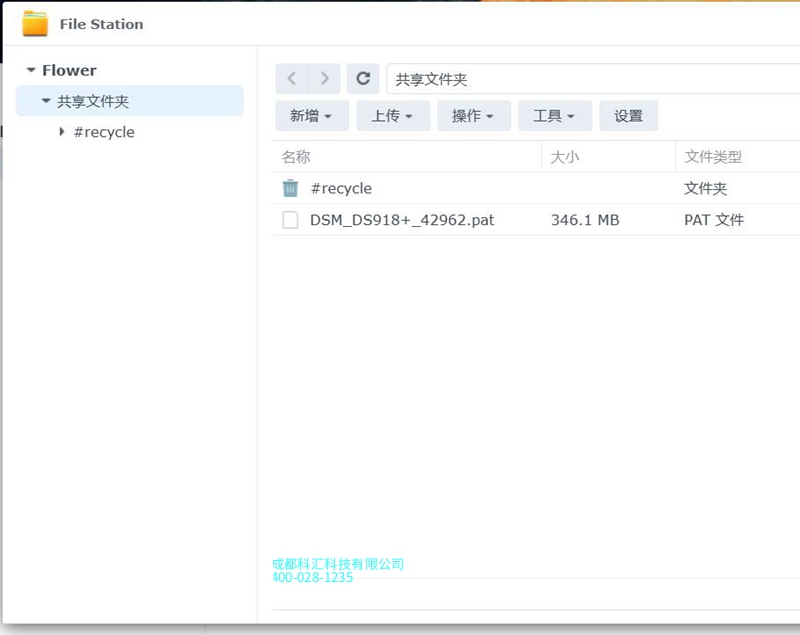Refresh the file list
This screenshot has width=800, height=635.
(363, 79)
